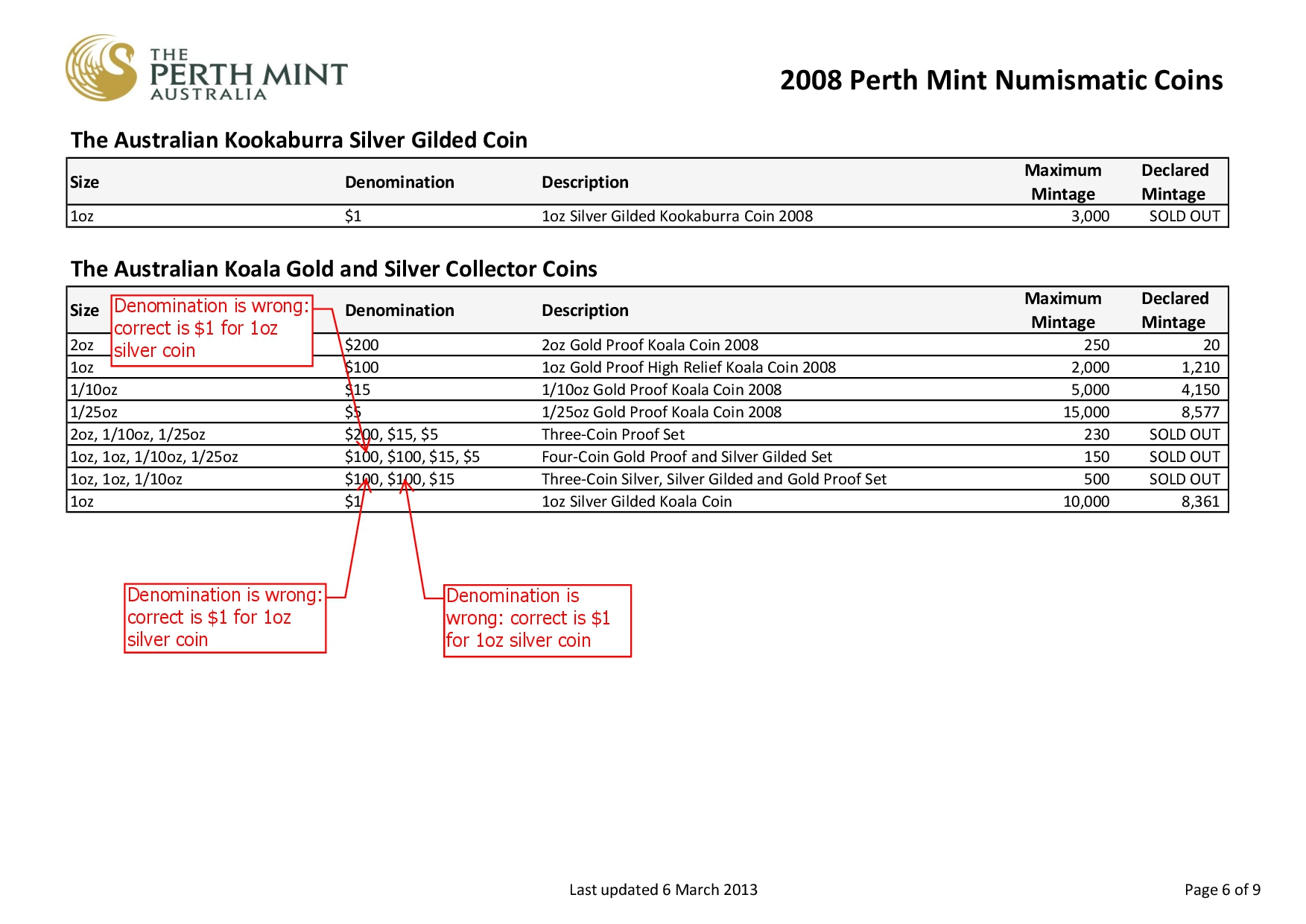1306x924 pixels.
Task: Click "Description" header in the Kookaburra table
Action: point(585,183)
